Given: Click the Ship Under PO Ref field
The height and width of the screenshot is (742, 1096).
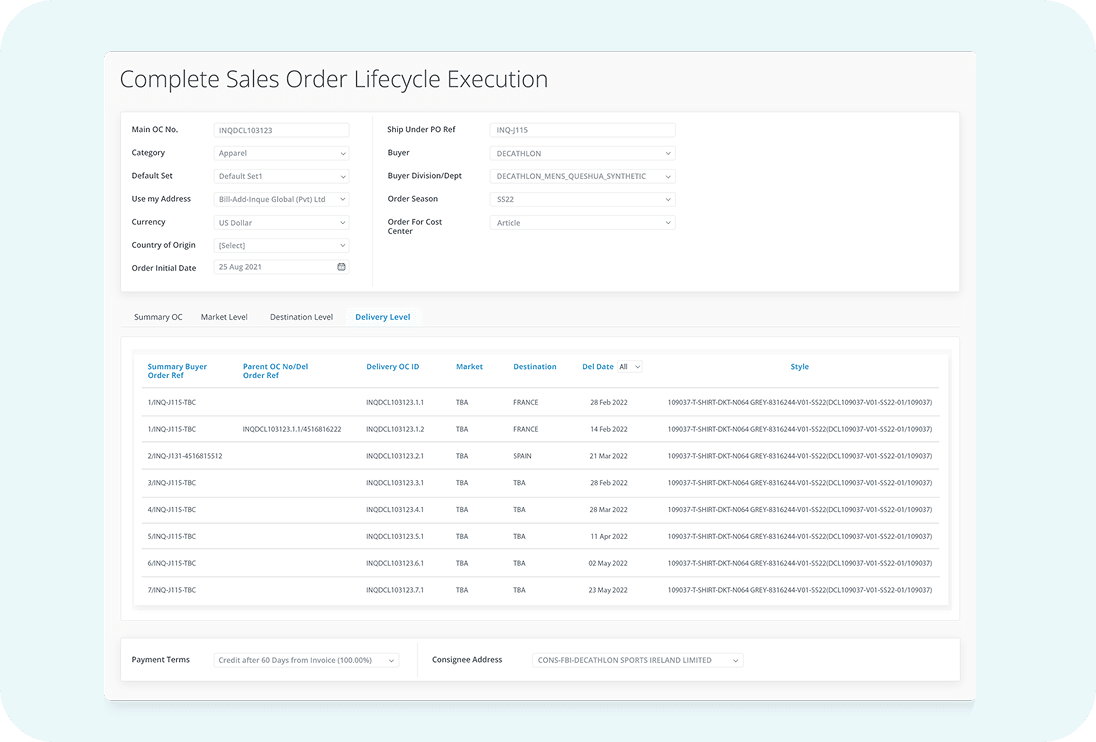Looking at the screenshot, I should 583,130.
